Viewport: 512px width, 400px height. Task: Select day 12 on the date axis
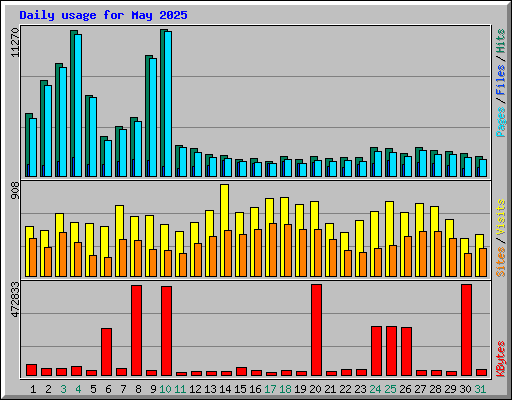[196, 389]
